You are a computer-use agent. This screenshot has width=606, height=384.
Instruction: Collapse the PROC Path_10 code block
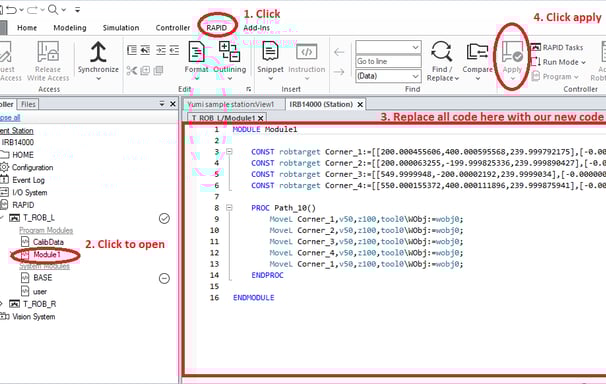pyautogui.click(x=229, y=208)
